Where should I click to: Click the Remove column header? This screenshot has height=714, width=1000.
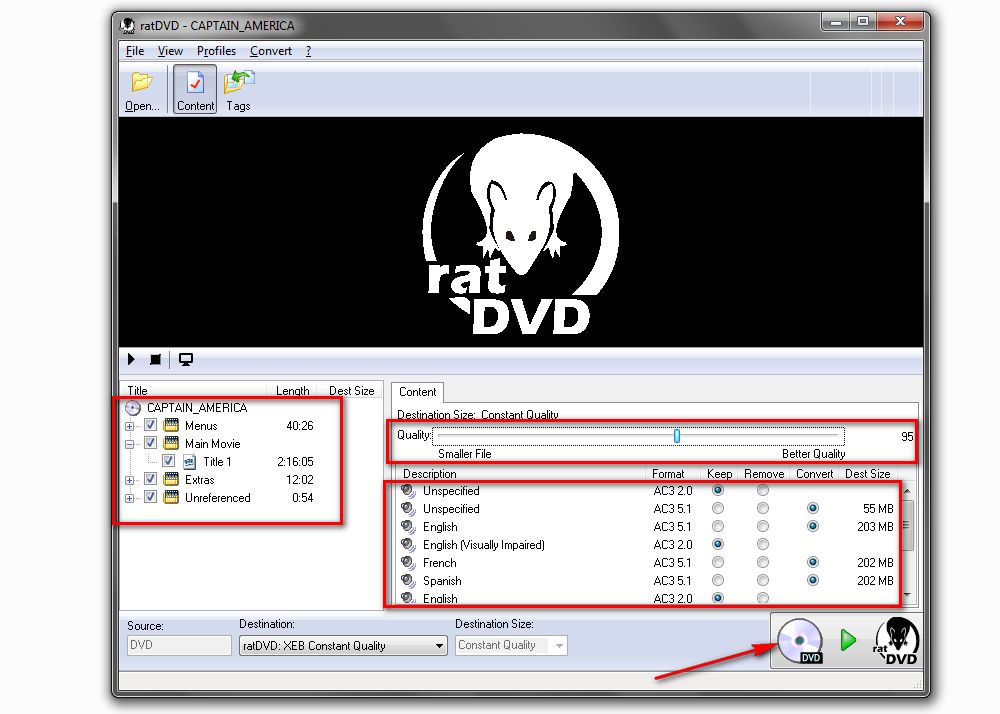(764, 474)
